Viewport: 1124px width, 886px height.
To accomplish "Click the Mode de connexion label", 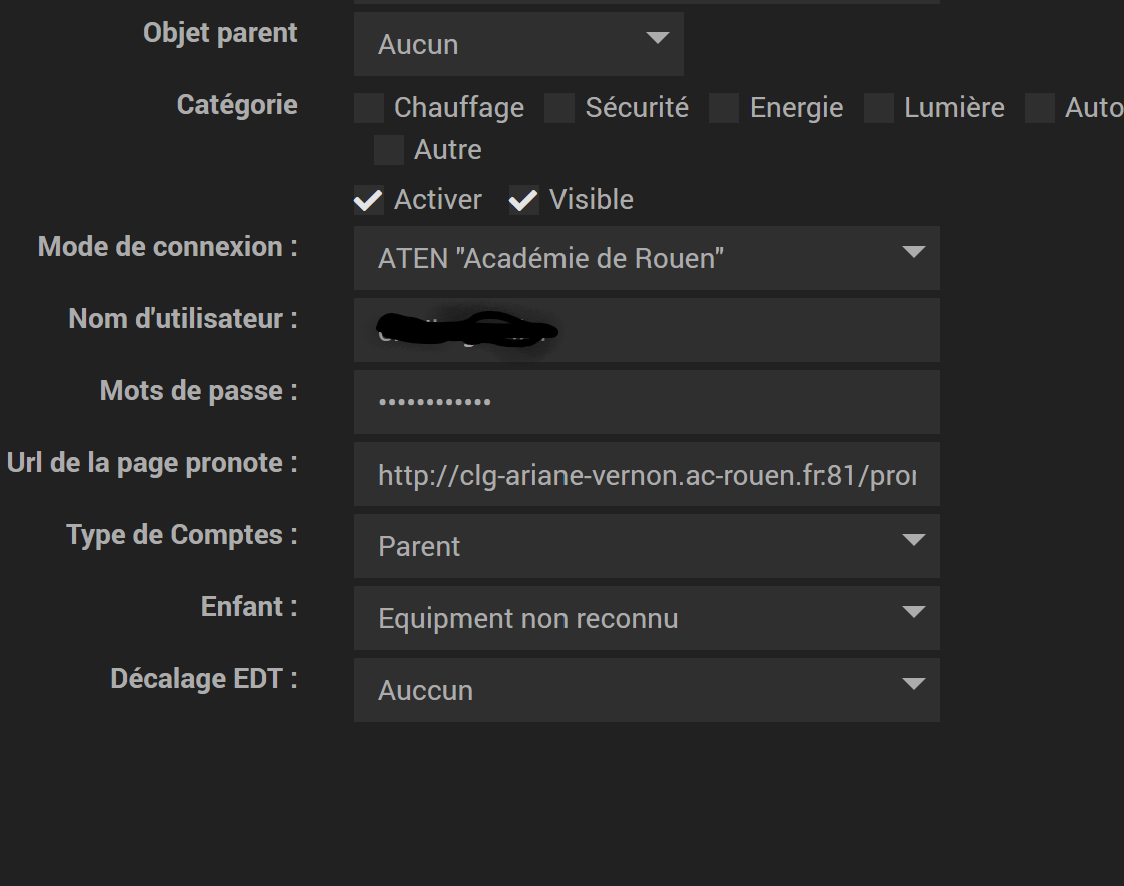I will [x=168, y=247].
